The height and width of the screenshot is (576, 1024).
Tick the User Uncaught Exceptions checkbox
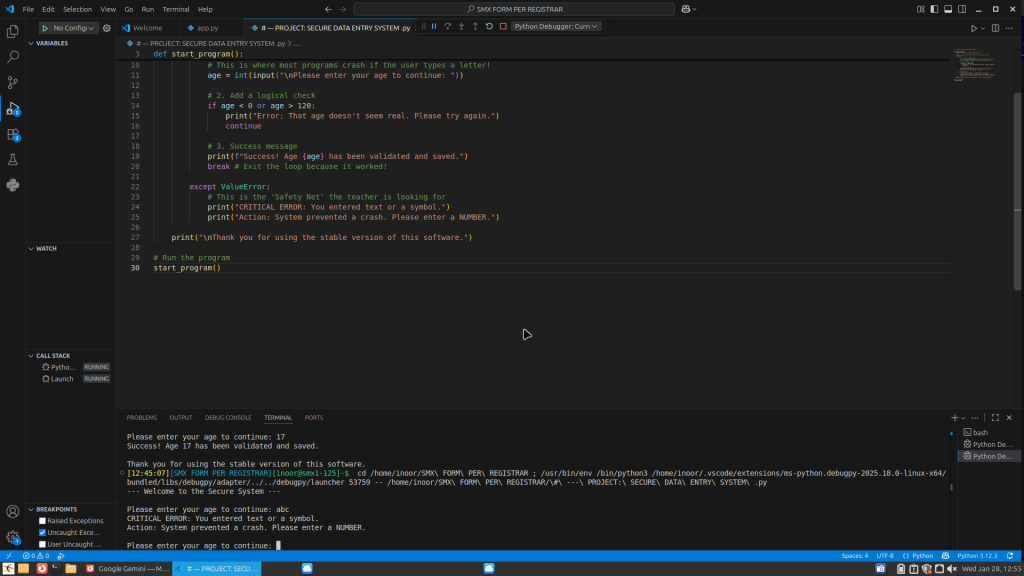tap(42, 545)
